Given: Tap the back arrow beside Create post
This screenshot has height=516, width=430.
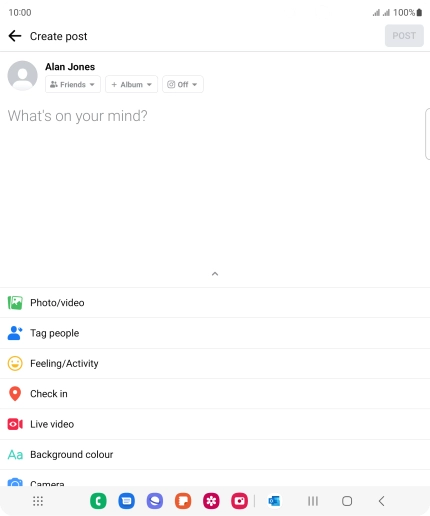Looking at the screenshot, I should point(15,36).
